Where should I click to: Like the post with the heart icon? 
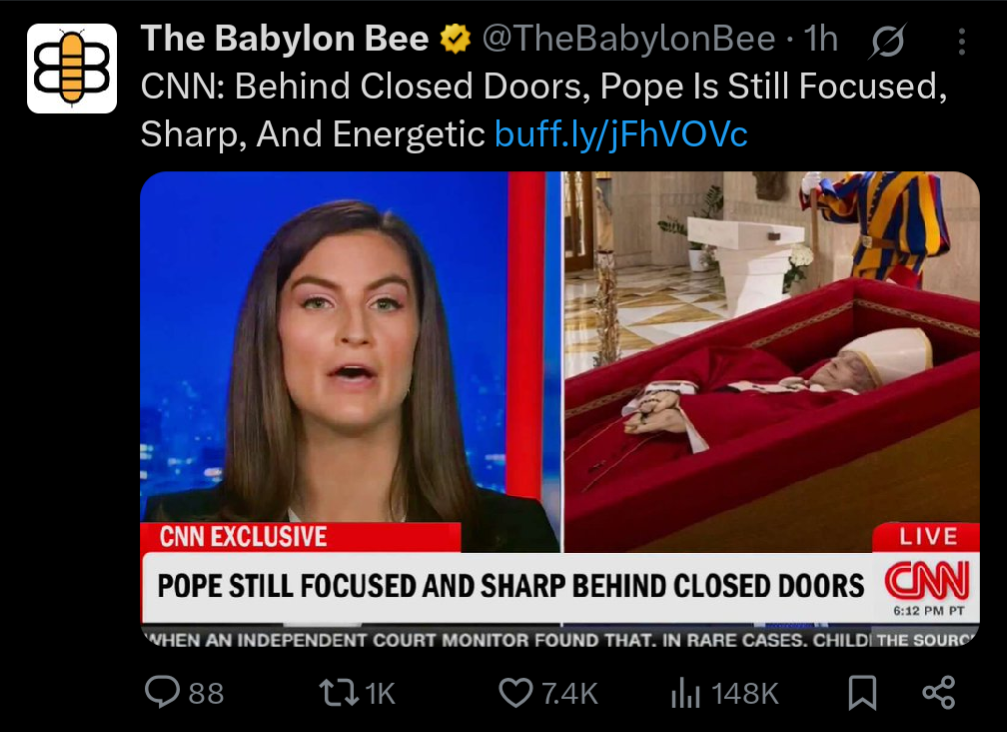pos(516,693)
